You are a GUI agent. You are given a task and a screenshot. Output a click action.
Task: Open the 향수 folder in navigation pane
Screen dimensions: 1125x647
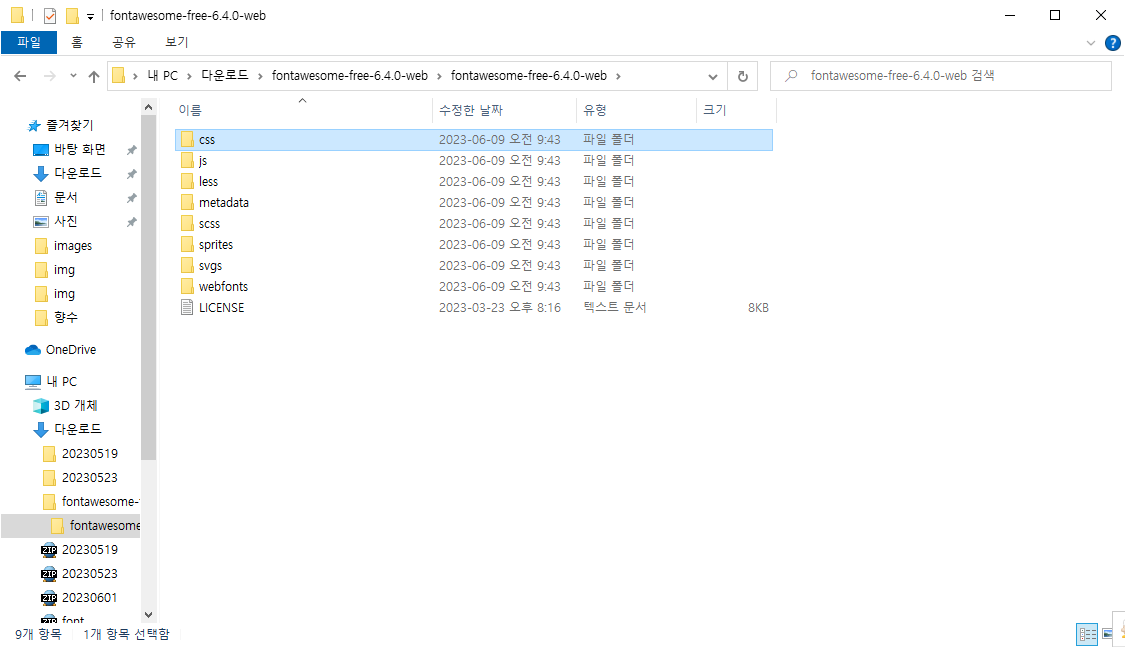65,317
